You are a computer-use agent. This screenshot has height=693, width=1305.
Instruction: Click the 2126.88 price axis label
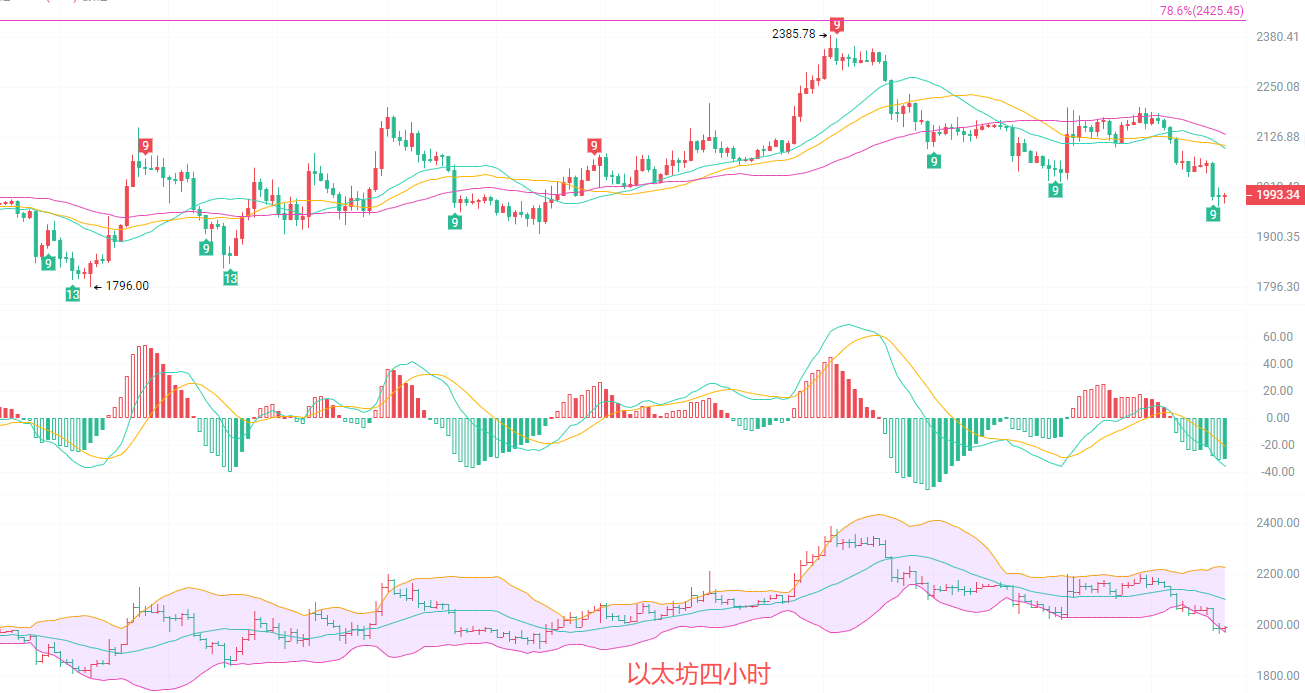click(1276, 137)
